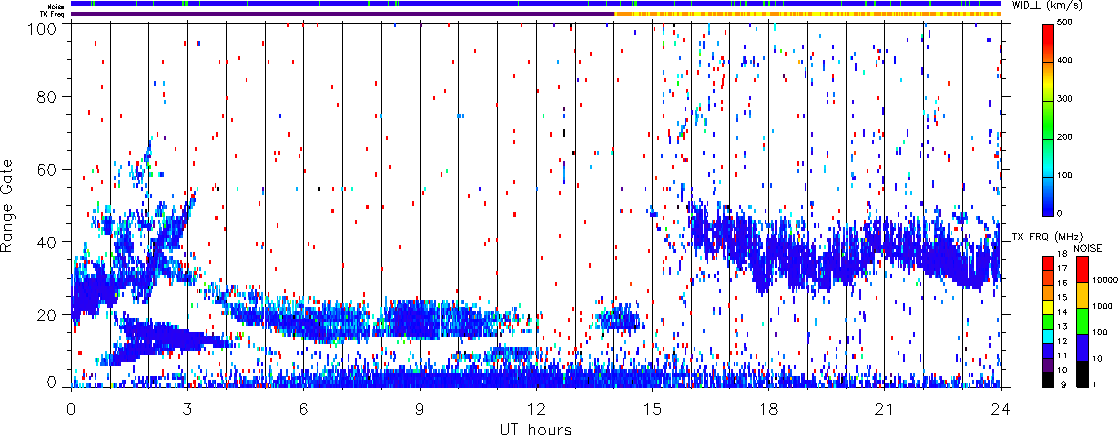Viewport: 1118px width, 435px height.
Task: Click the red top segment of WID colorbar
Action: pos(1047,43)
